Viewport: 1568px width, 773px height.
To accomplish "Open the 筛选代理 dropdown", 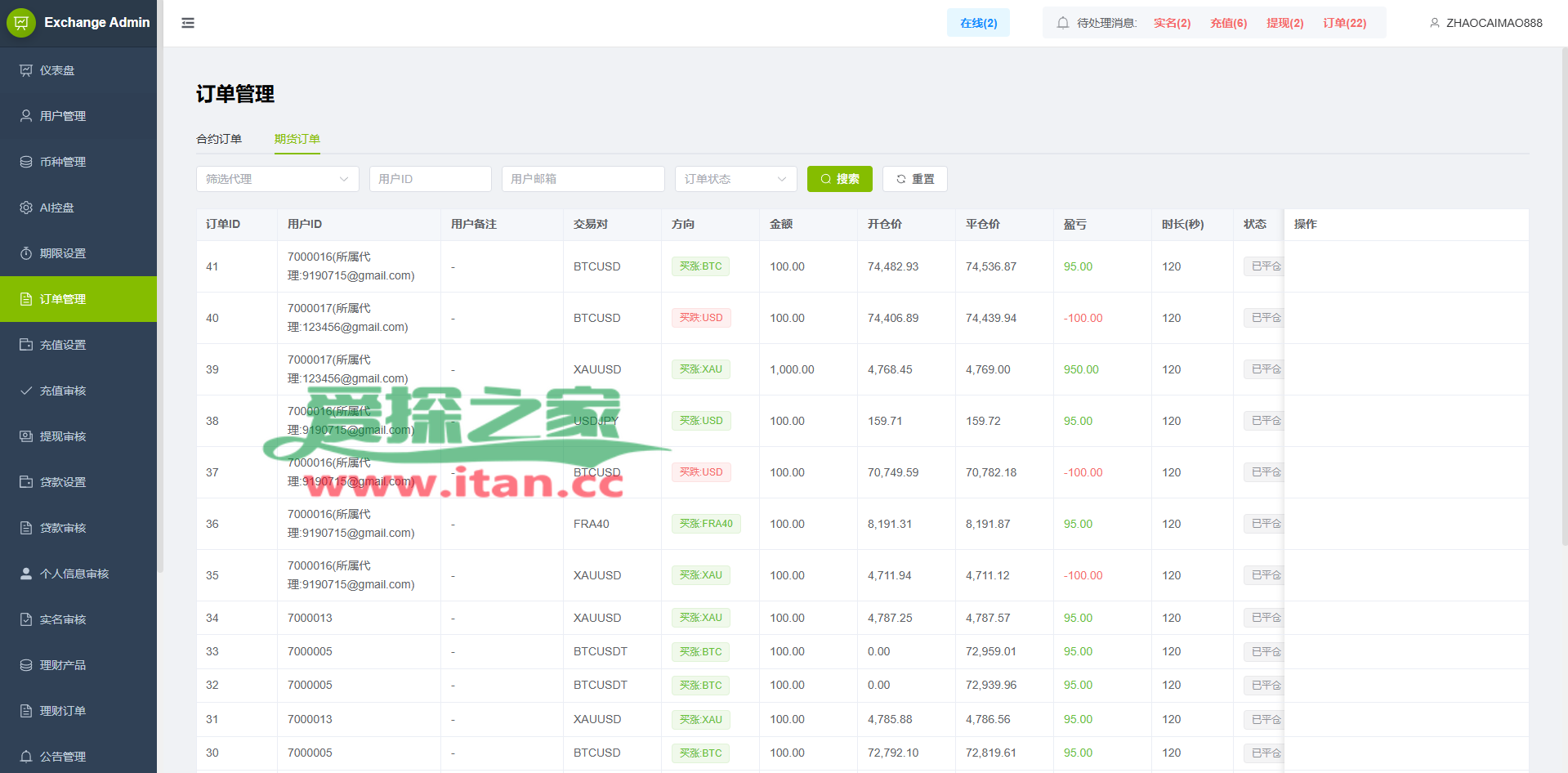I will [278, 179].
